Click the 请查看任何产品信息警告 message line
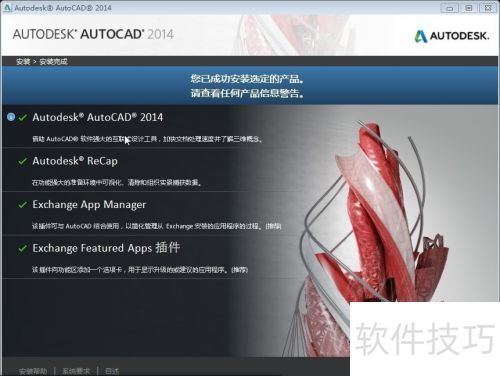Screen dimensions: 500x376 247,93
